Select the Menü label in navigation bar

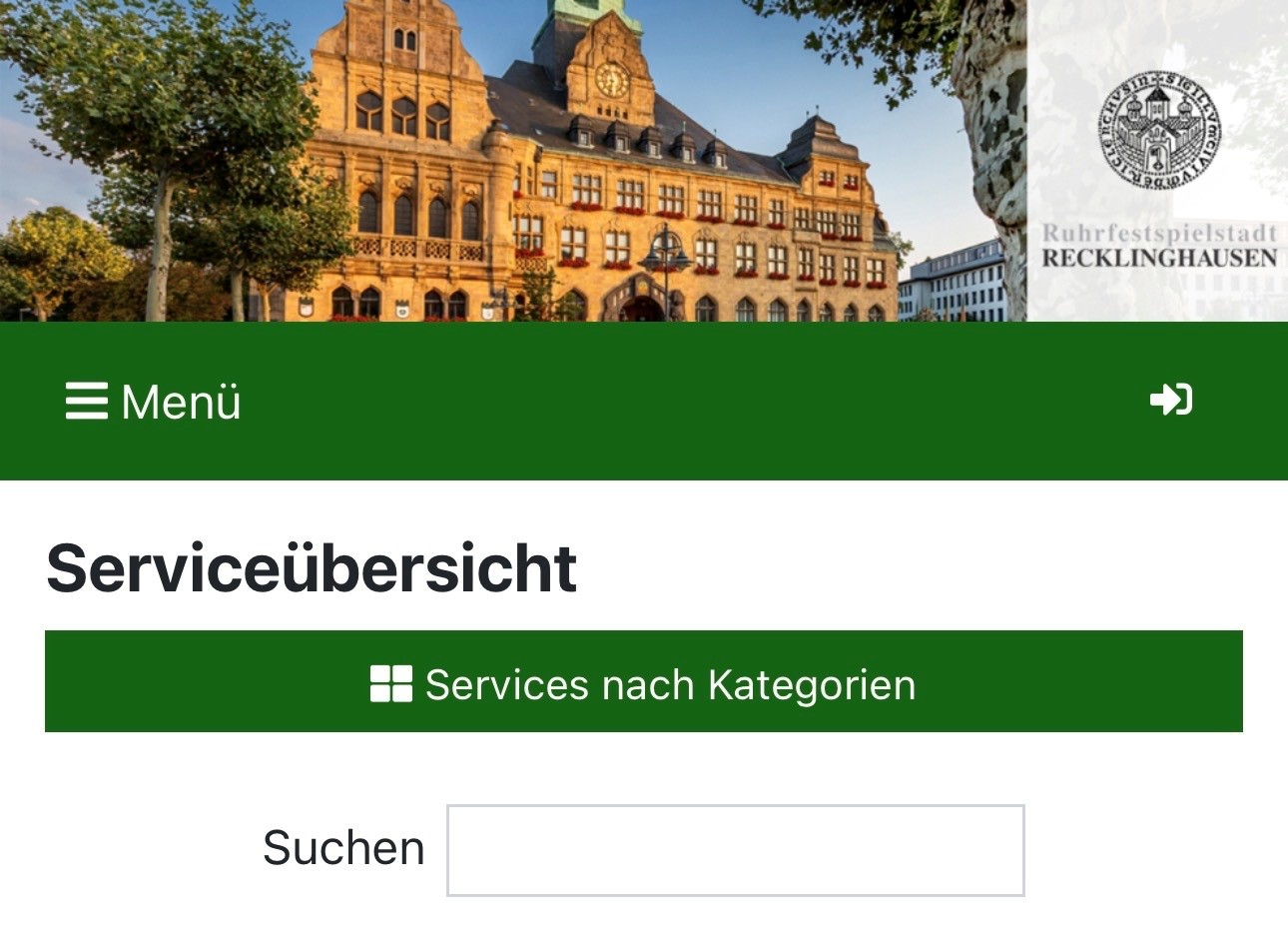(x=181, y=402)
